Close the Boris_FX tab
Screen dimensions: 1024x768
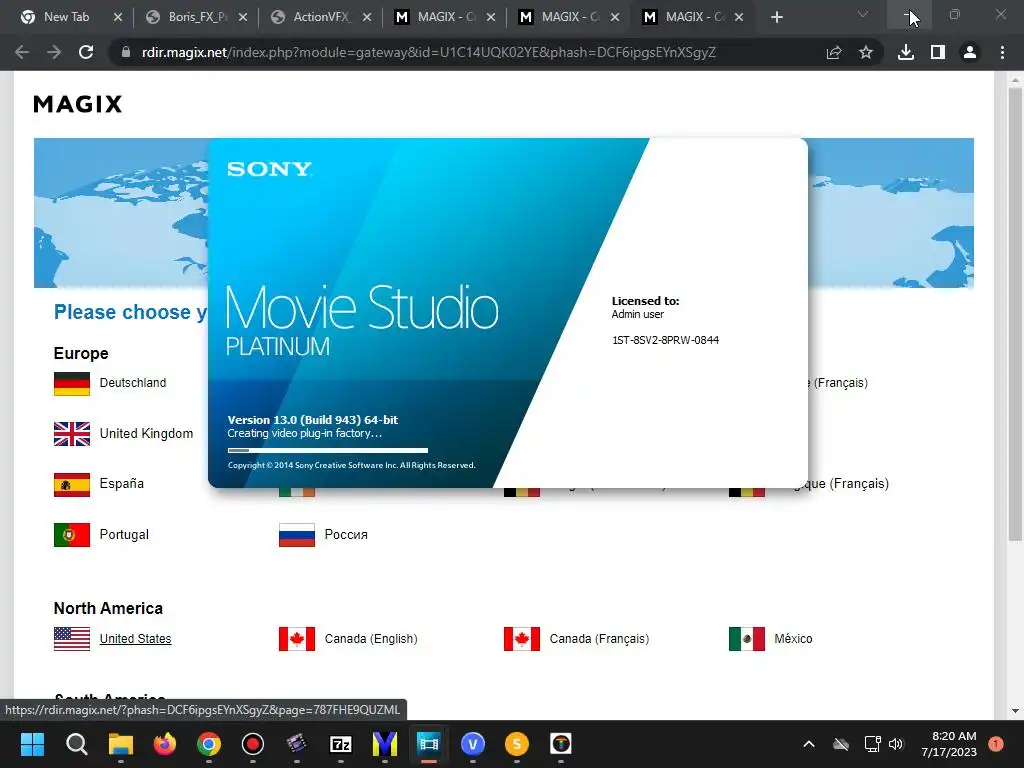242,17
